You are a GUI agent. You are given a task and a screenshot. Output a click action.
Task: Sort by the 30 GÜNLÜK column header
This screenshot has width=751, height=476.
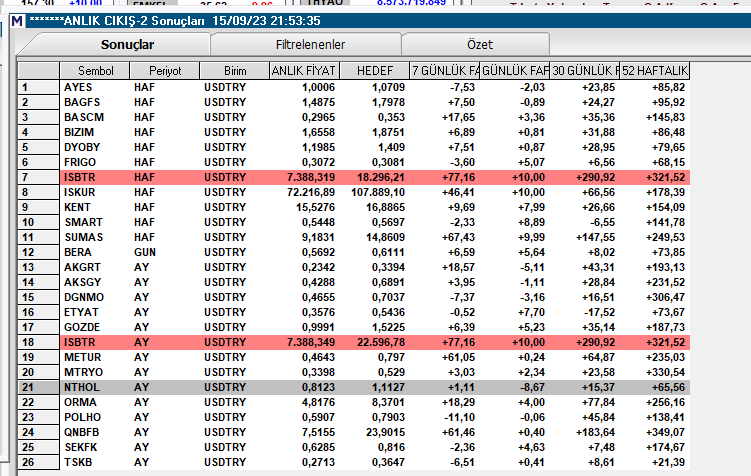[x=584, y=71]
